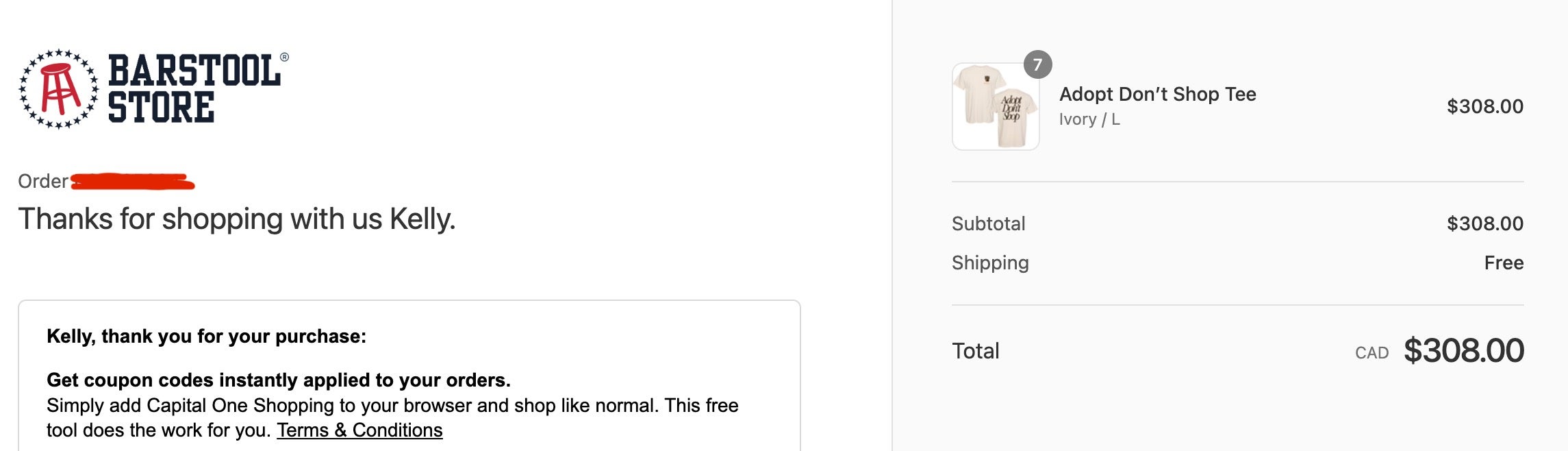Click the Barstool Store wordmark text
The height and width of the screenshot is (451, 1568).
(194, 89)
